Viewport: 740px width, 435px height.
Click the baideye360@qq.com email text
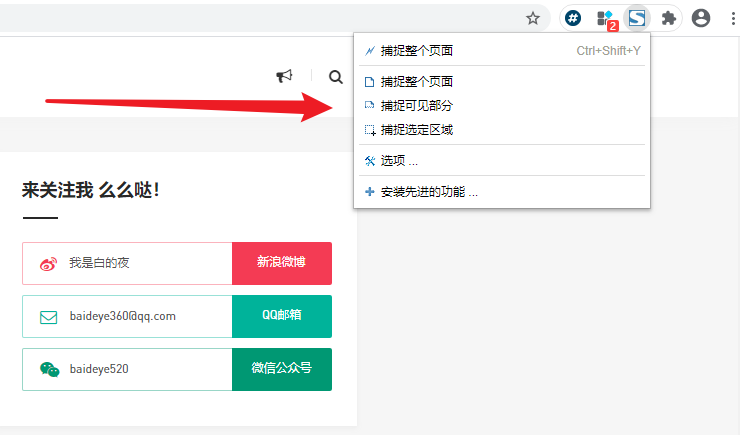tap(123, 316)
